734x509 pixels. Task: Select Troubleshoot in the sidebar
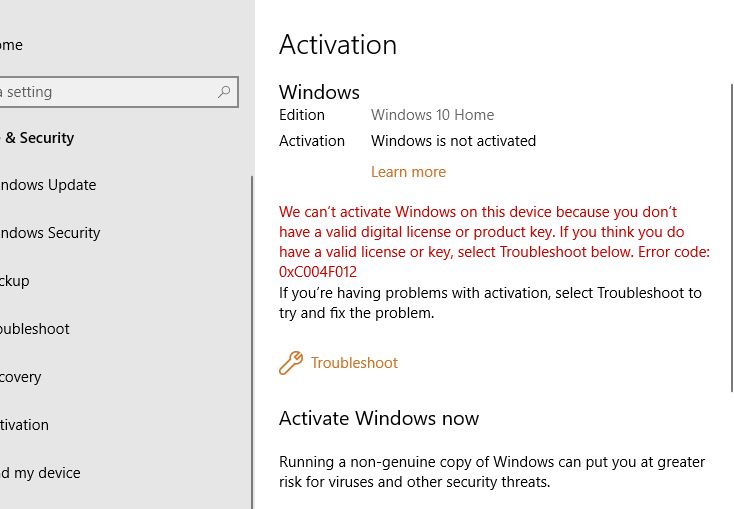(x=35, y=329)
